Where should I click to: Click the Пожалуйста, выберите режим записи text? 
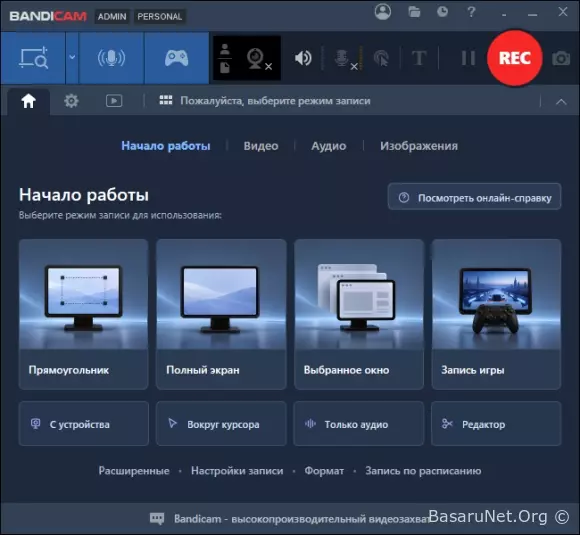[x=275, y=101]
